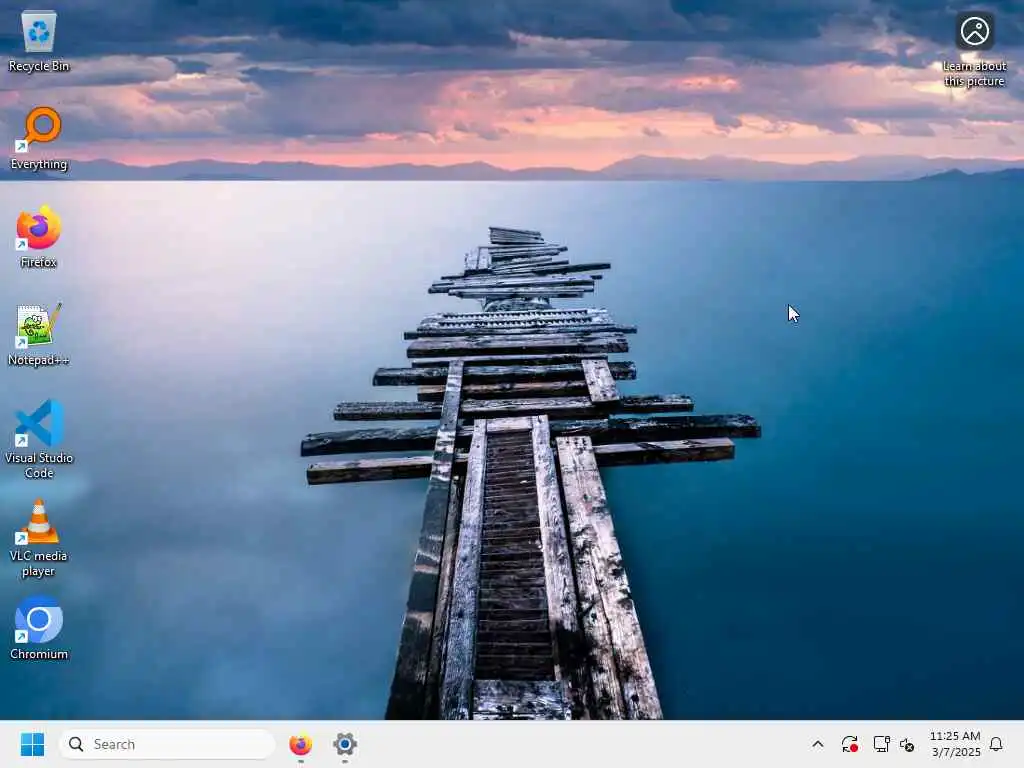
Task: Select the Chromium desktop shortcut
Action: pos(39,628)
